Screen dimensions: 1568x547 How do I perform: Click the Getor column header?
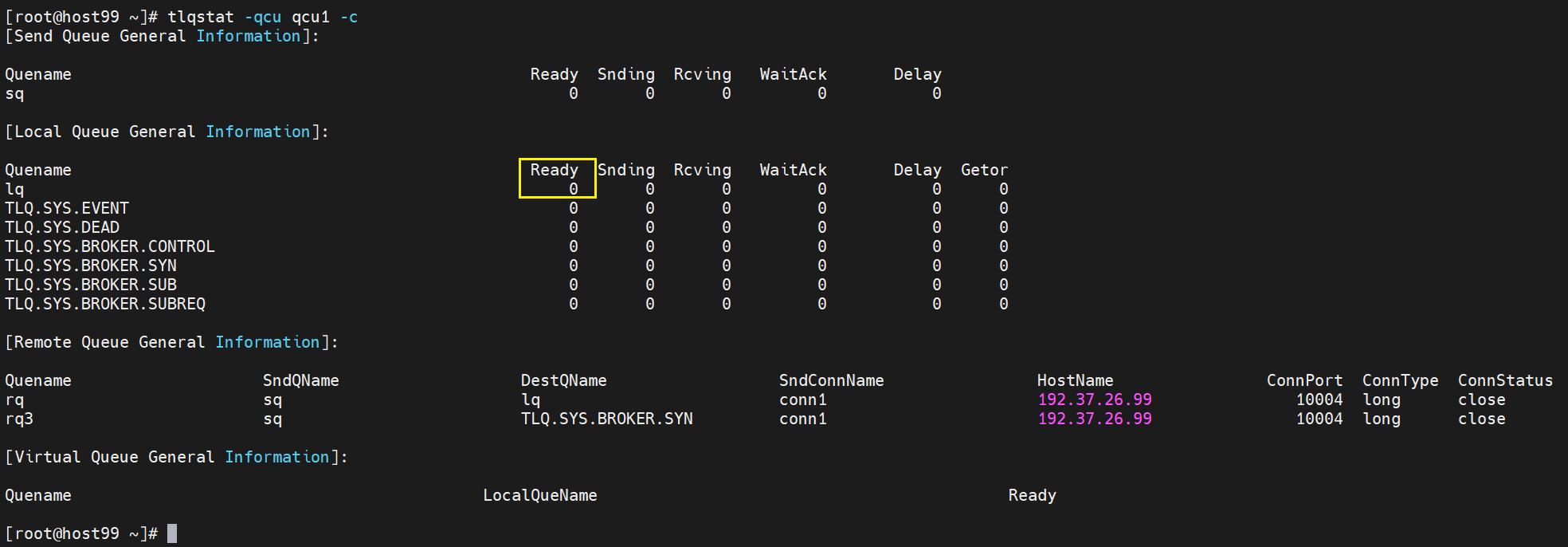(984, 170)
